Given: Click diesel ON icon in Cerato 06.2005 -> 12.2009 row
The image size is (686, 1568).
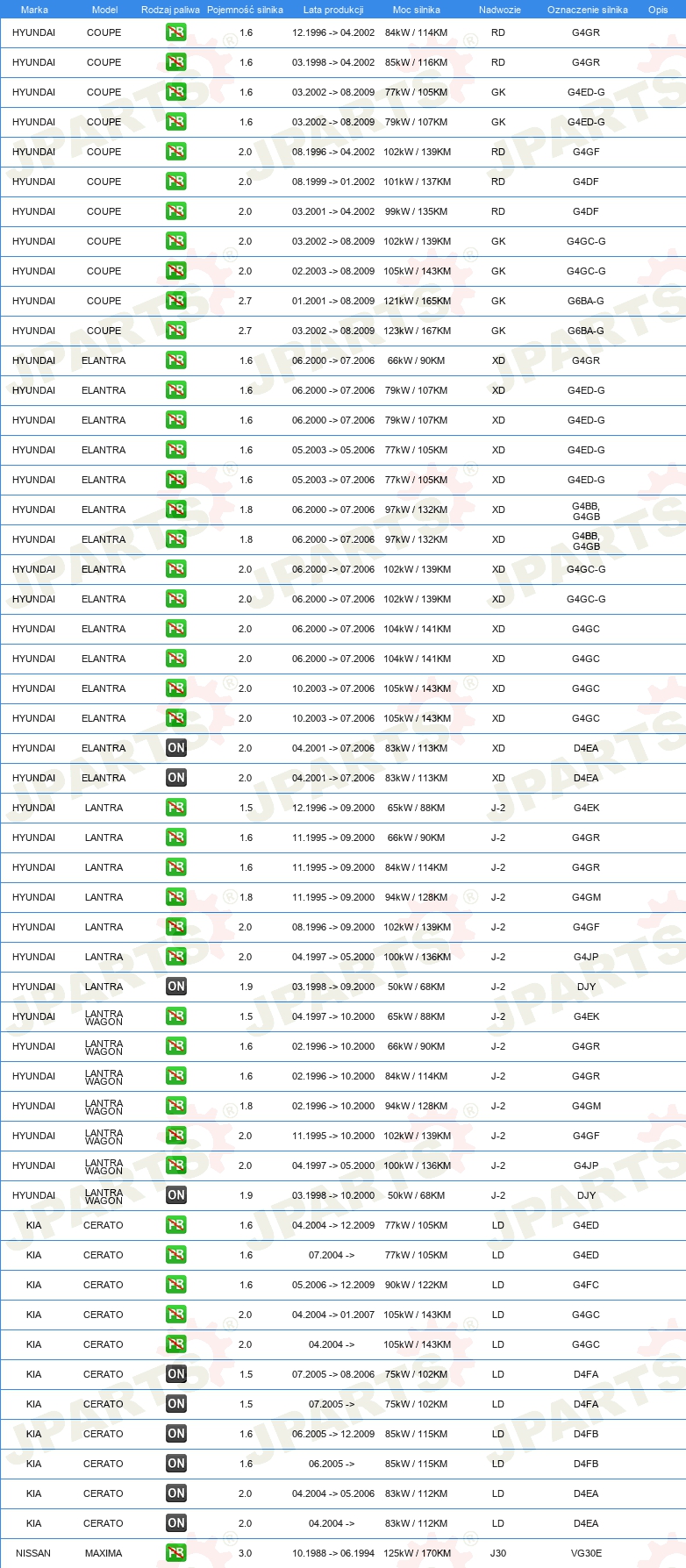Looking at the screenshot, I should tap(176, 1434).
